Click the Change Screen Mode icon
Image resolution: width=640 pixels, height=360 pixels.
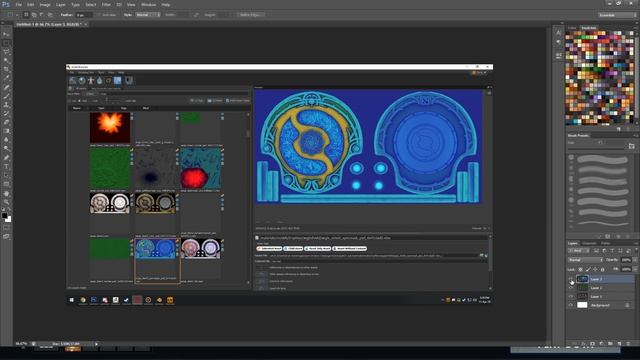[x=6, y=236]
